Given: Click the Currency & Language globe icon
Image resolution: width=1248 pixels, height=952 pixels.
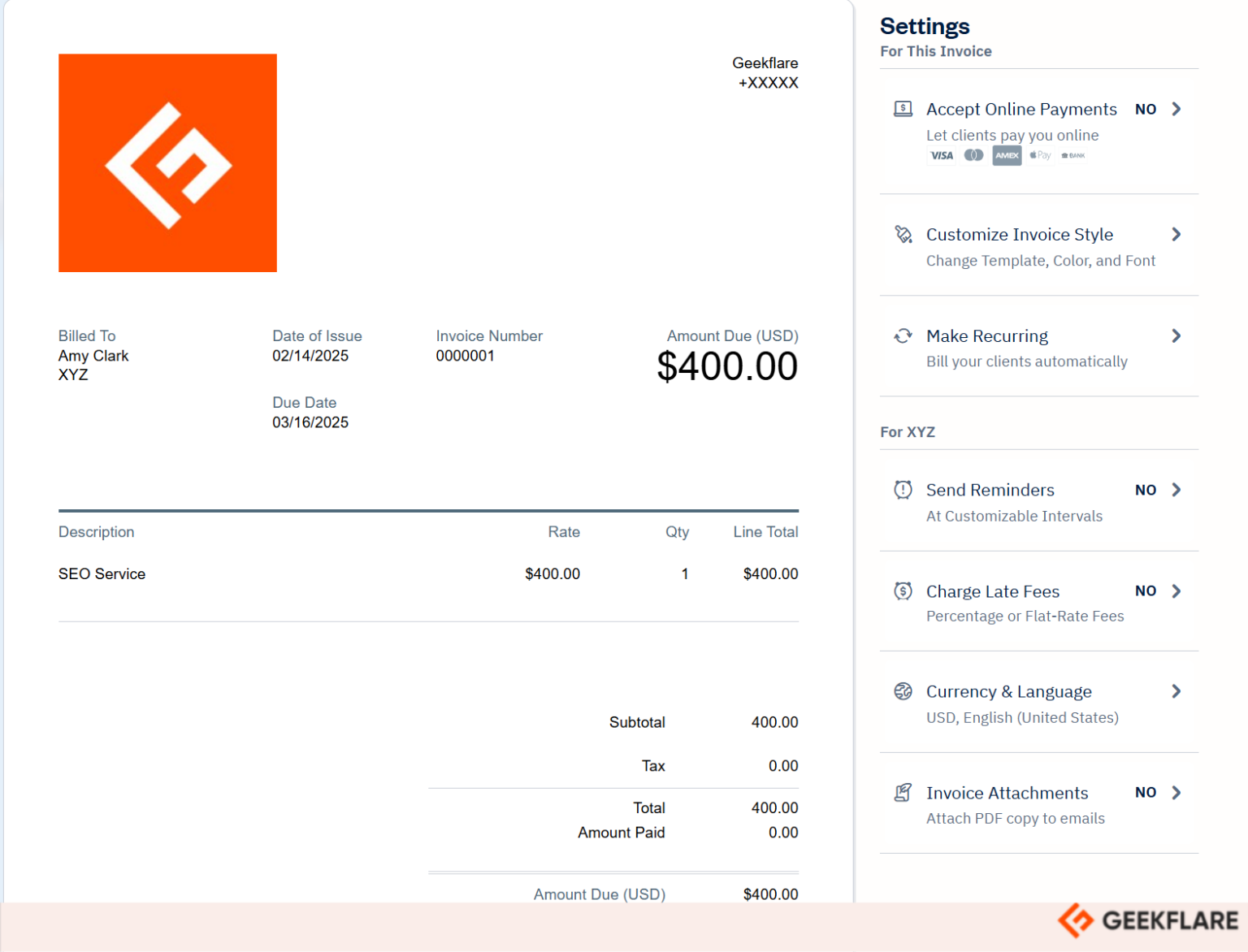Looking at the screenshot, I should coord(903,691).
